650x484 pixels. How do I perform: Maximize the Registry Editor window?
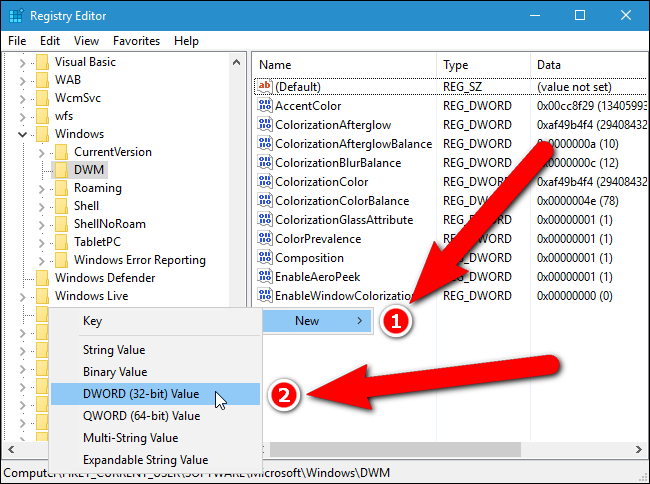580,15
